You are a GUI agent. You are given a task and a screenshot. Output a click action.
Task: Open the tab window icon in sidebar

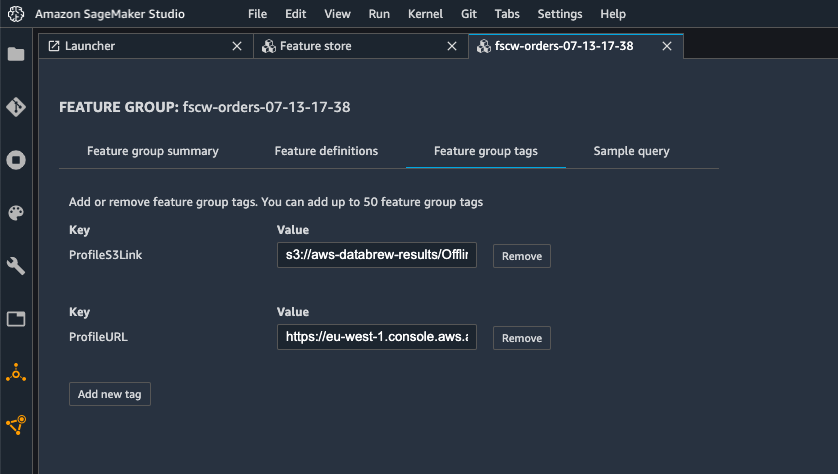[x=16, y=319]
